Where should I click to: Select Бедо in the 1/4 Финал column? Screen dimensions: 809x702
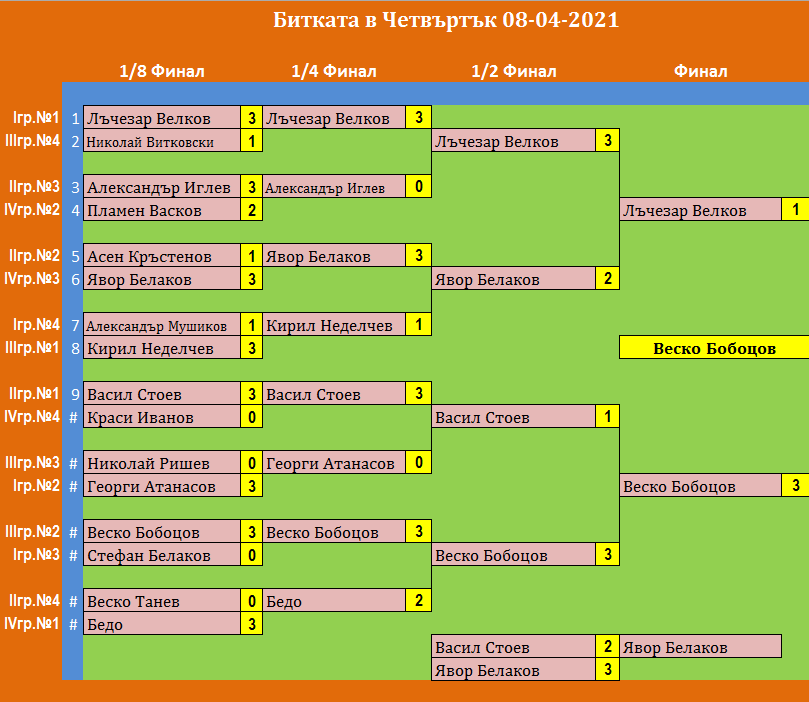coord(334,601)
